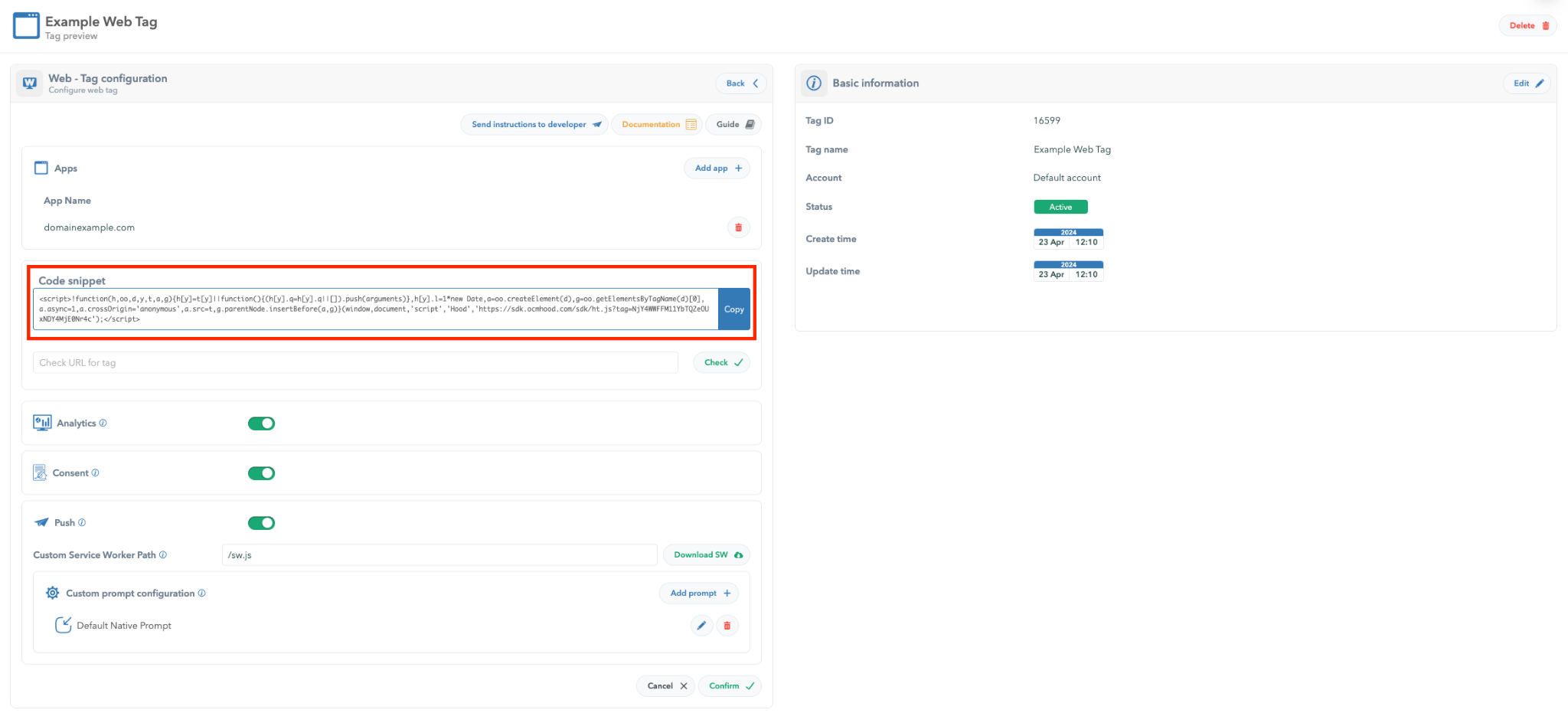Viewport: 1568px width, 716px height.
Task: Click the Custom prompt configuration gear icon
Action: pos(52,593)
